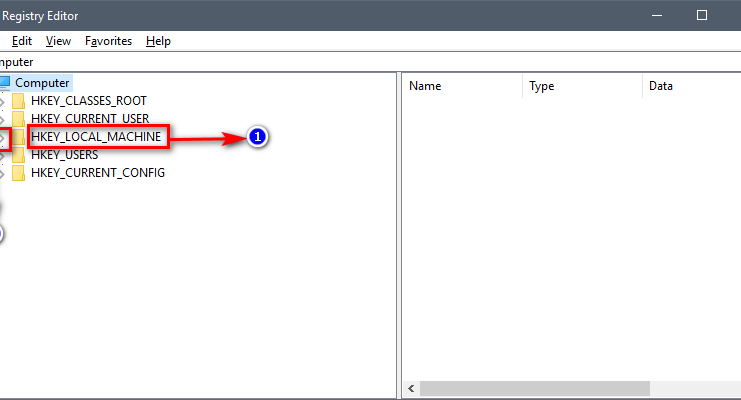Expand the HKEY_CLASSES_ROOT chevron
Image resolution: width=741 pixels, height=400 pixels.
[2, 101]
